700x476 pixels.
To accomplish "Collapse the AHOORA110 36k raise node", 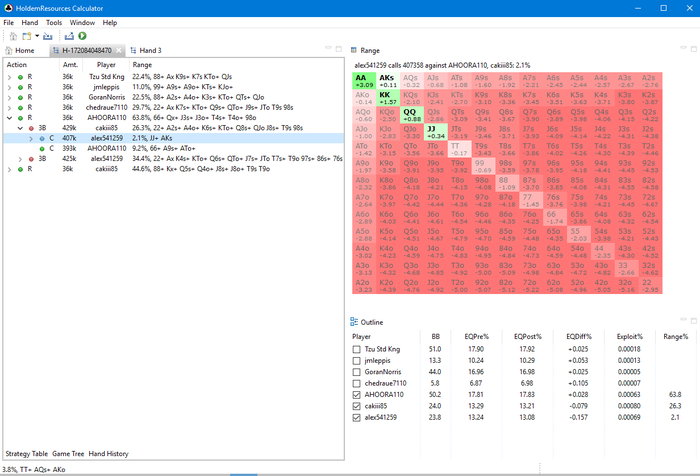I will click(9, 118).
